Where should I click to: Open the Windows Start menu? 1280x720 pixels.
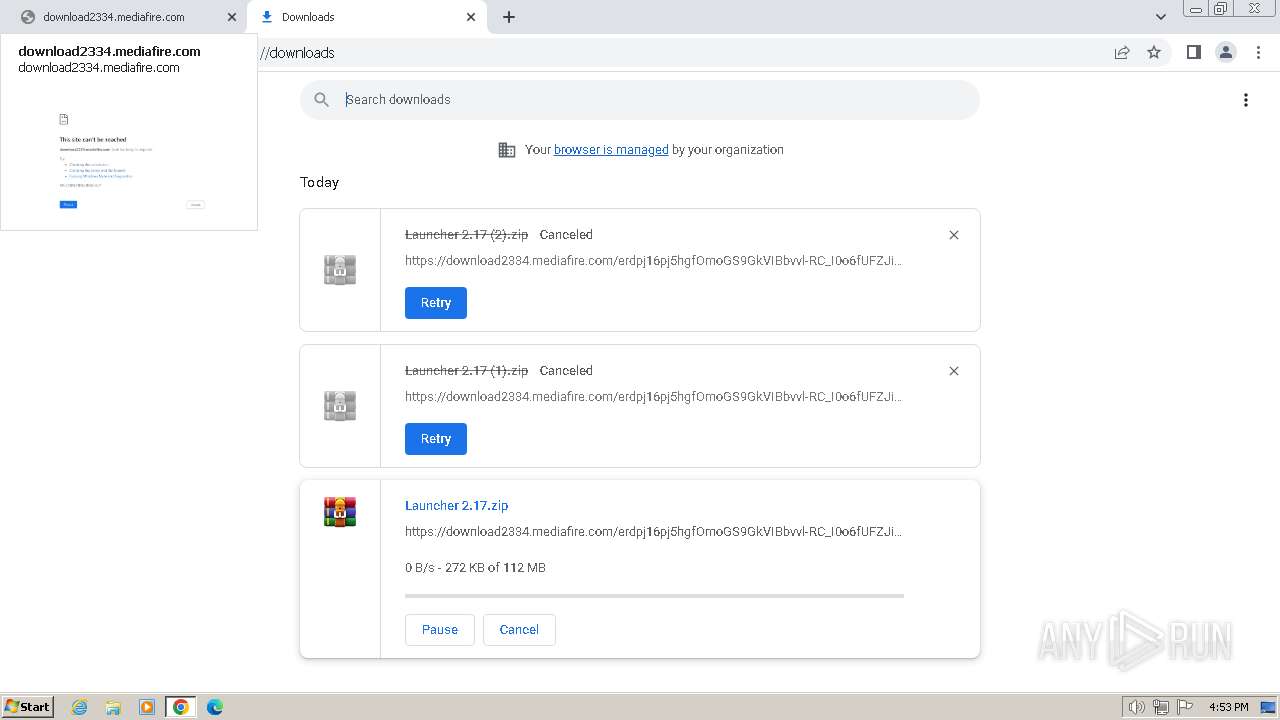pos(28,707)
